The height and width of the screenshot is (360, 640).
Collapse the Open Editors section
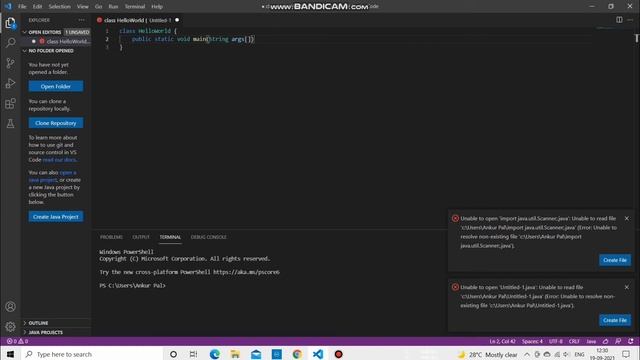[x=44, y=32]
